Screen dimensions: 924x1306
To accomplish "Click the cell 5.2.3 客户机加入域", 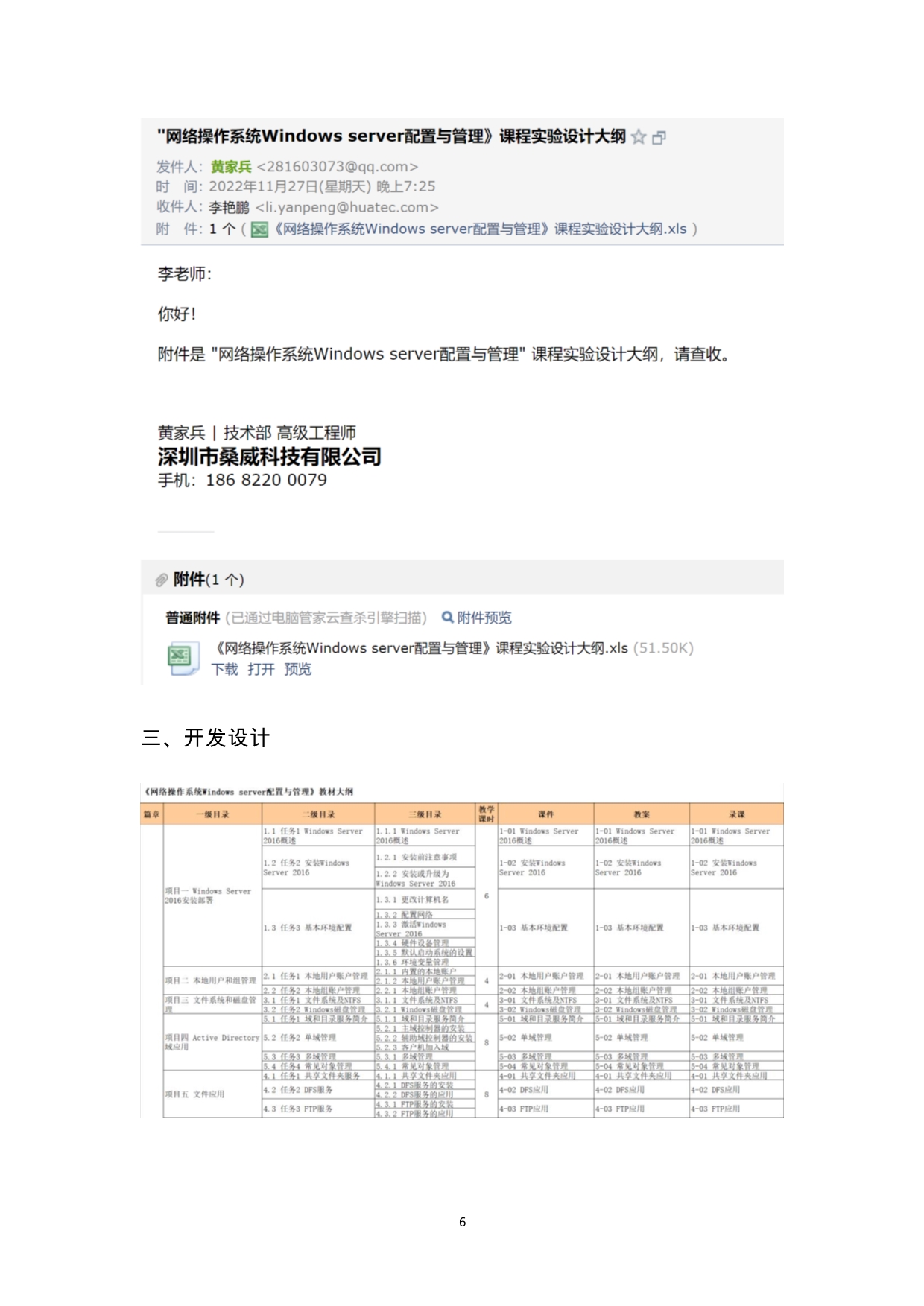I will point(425,1047).
